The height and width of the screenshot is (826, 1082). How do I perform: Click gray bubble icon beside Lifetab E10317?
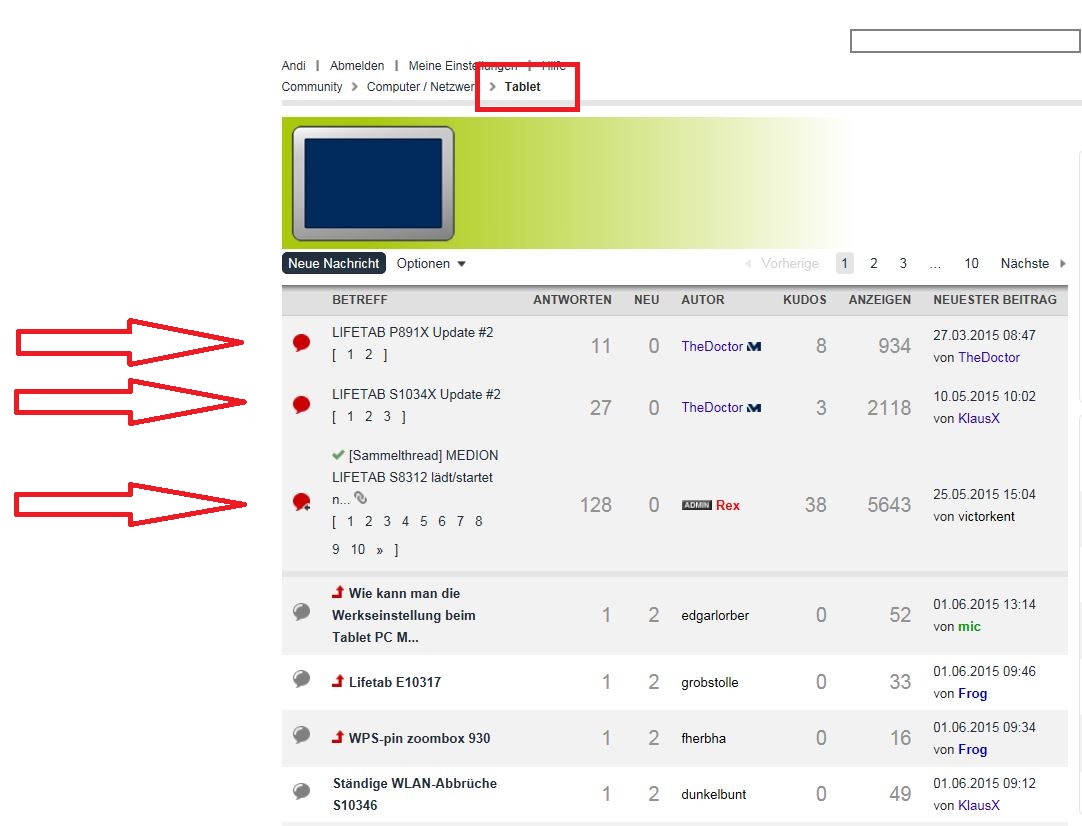point(301,679)
